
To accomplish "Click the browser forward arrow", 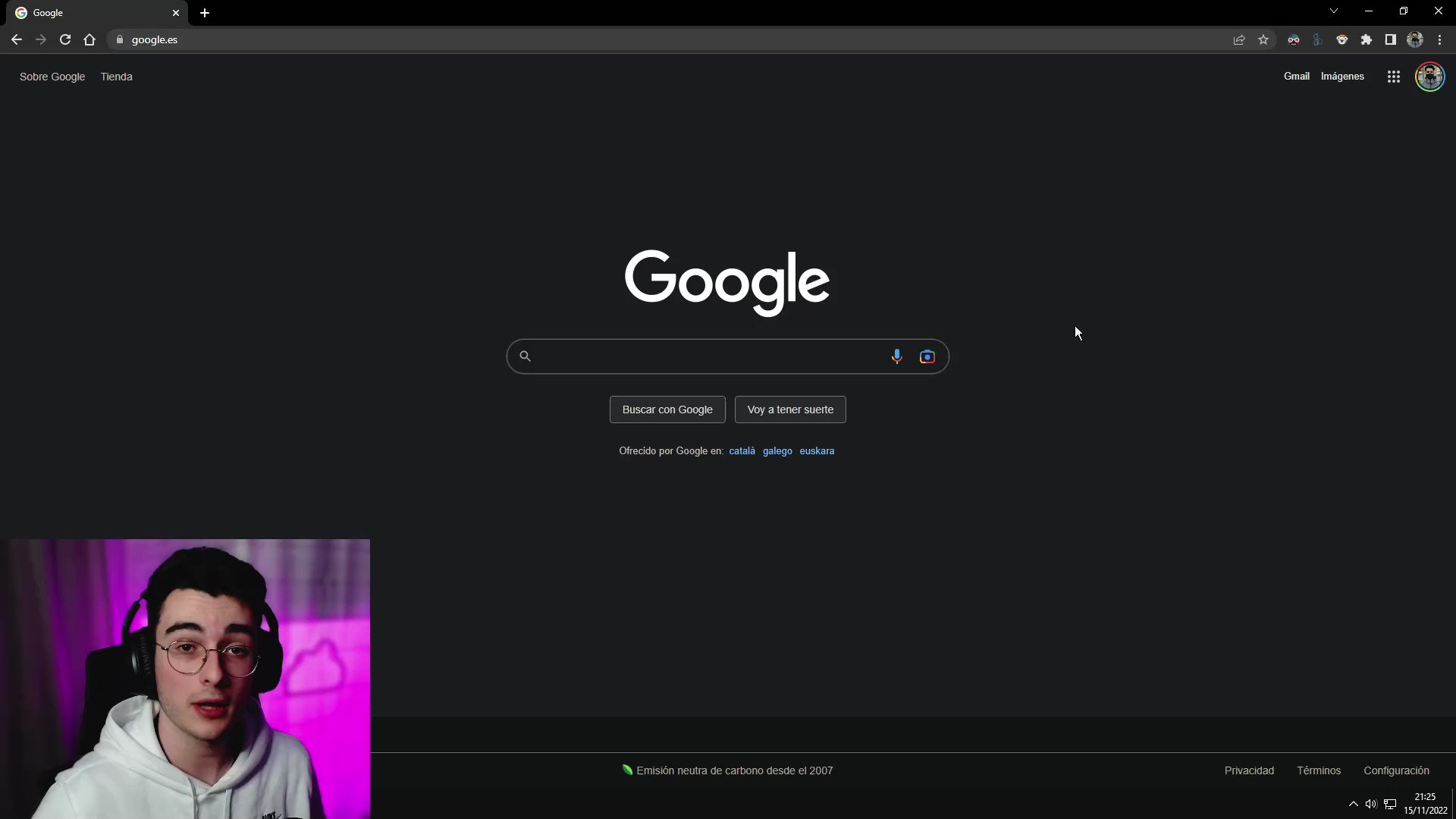I will [x=41, y=39].
